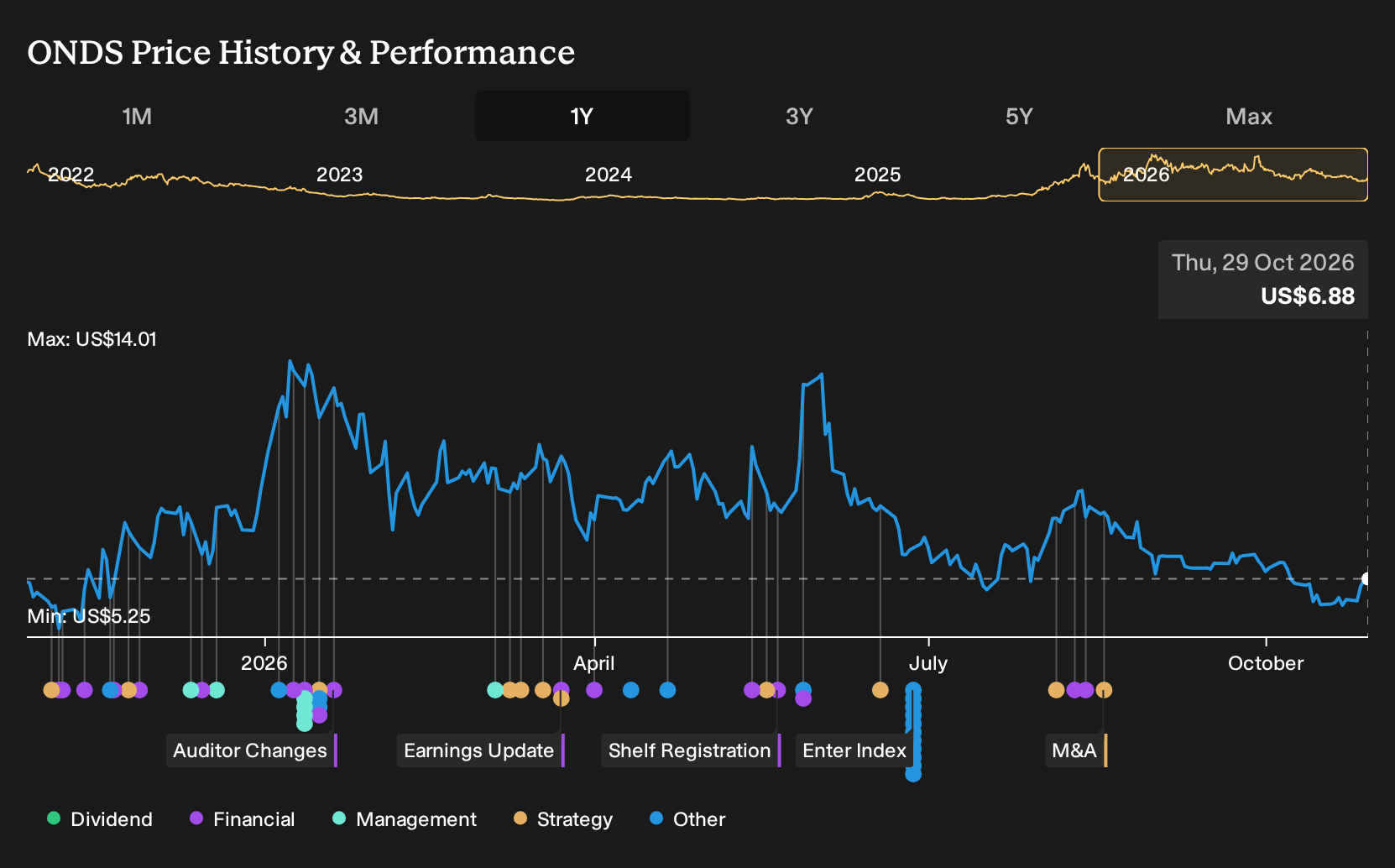Viewport: 1395px width, 868px height.
Task: Click 2022 on the overview mini chart
Action: coord(71,175)
